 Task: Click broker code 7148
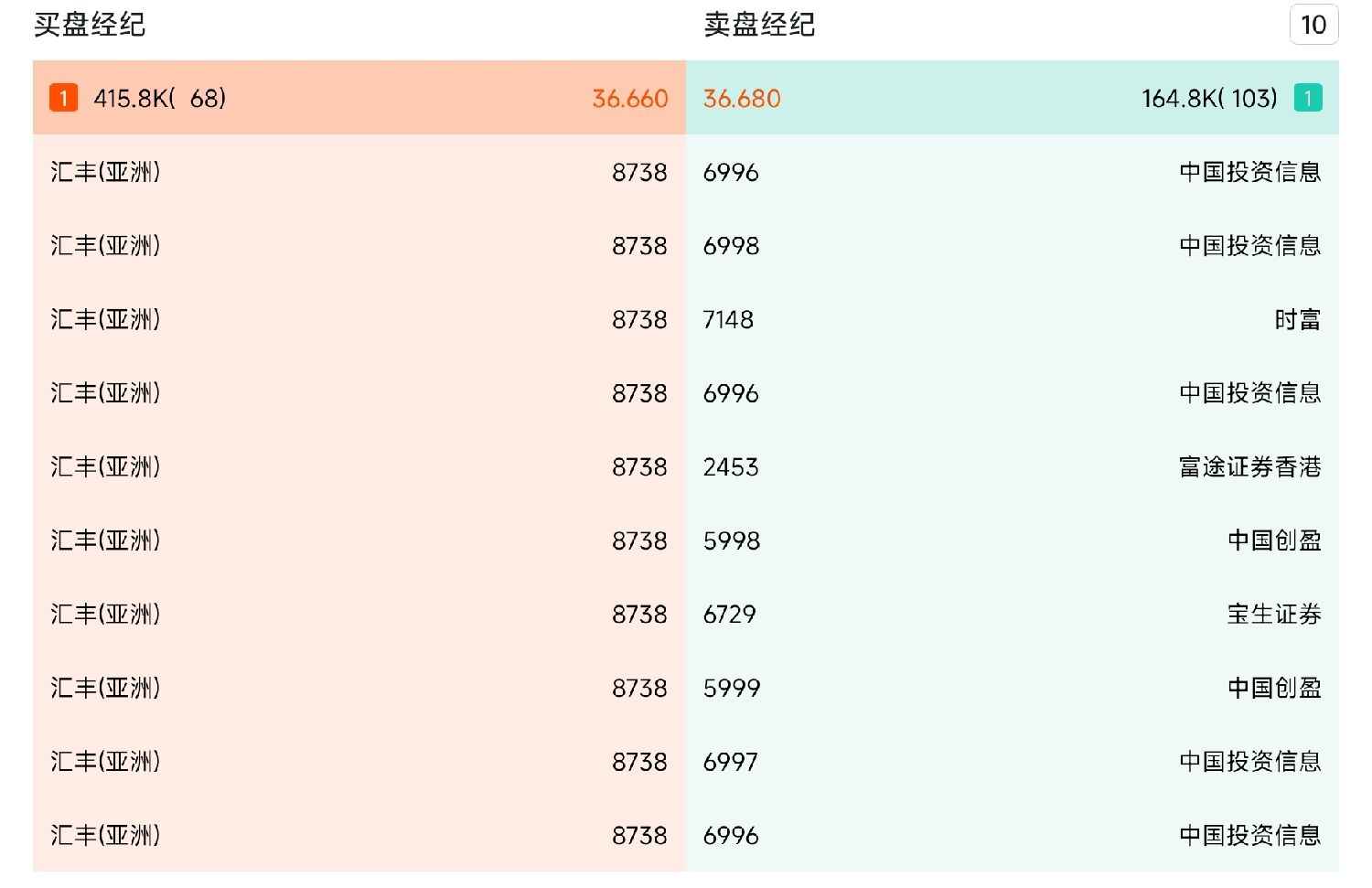click(728, 320)
